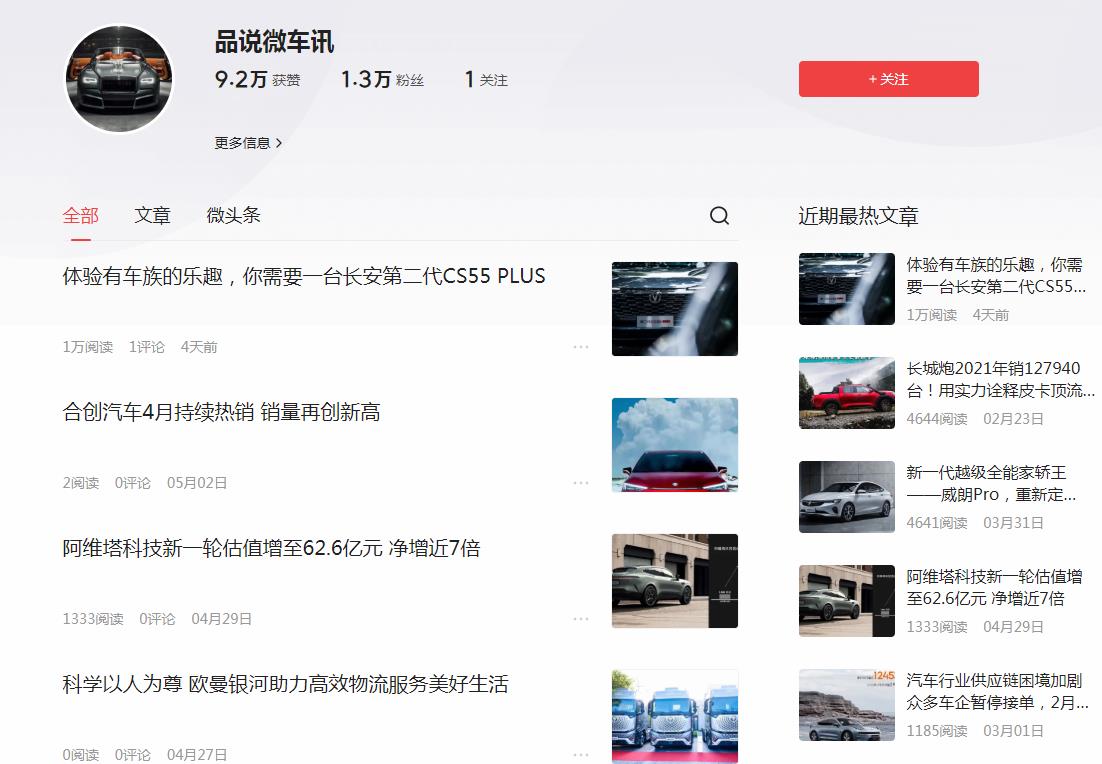Click 1万阅读 in the main feed
The width and height of the screenshot is (1102, 764).
[88, 347]
